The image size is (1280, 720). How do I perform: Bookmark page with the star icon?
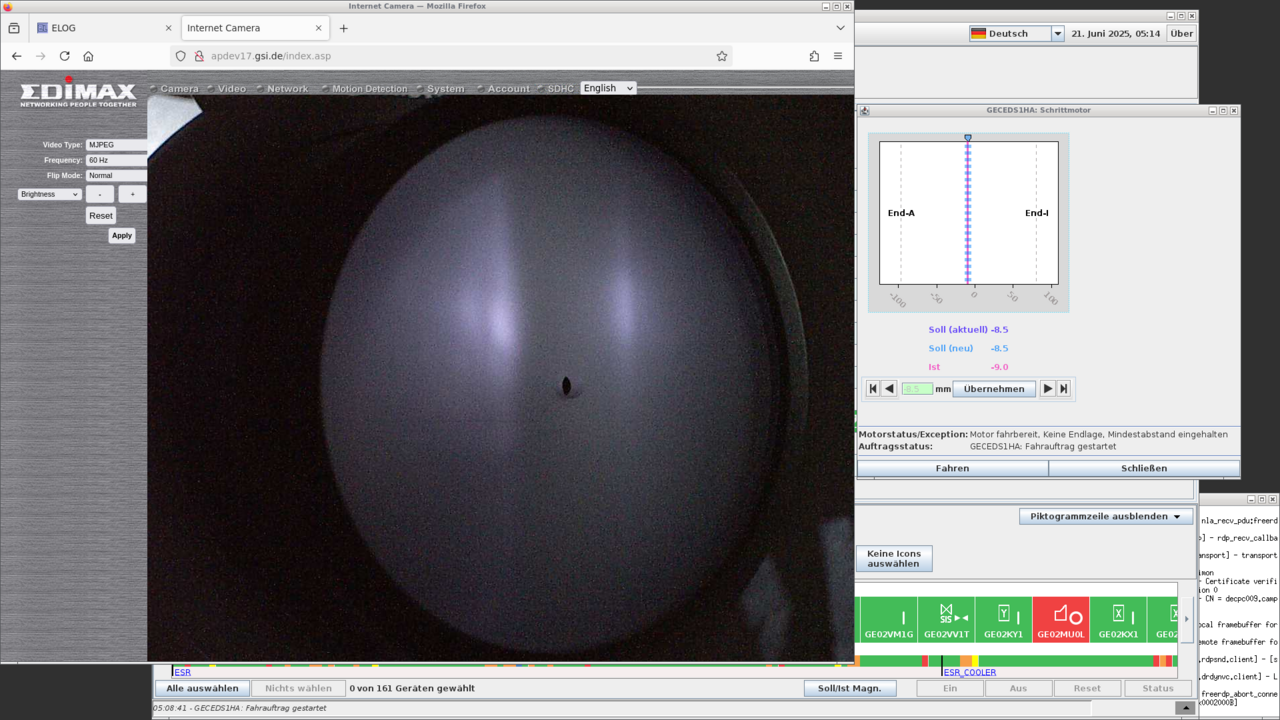(722, 56)
